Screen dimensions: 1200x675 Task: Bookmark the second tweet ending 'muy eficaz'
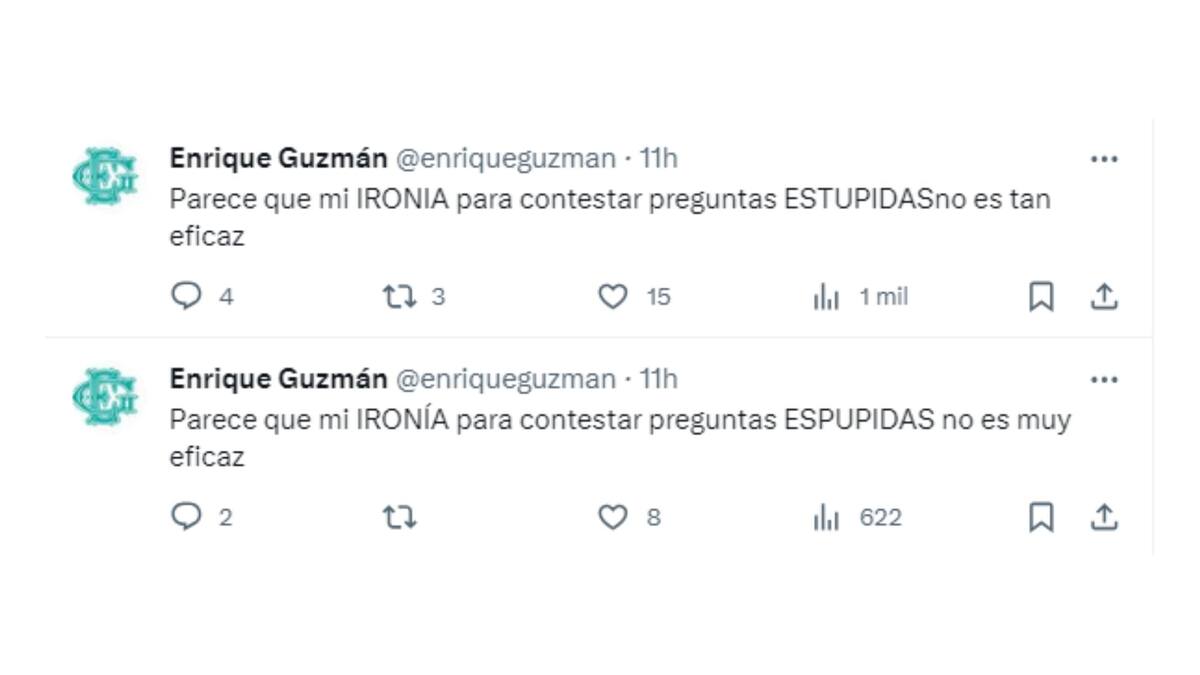coord(1041,517)
